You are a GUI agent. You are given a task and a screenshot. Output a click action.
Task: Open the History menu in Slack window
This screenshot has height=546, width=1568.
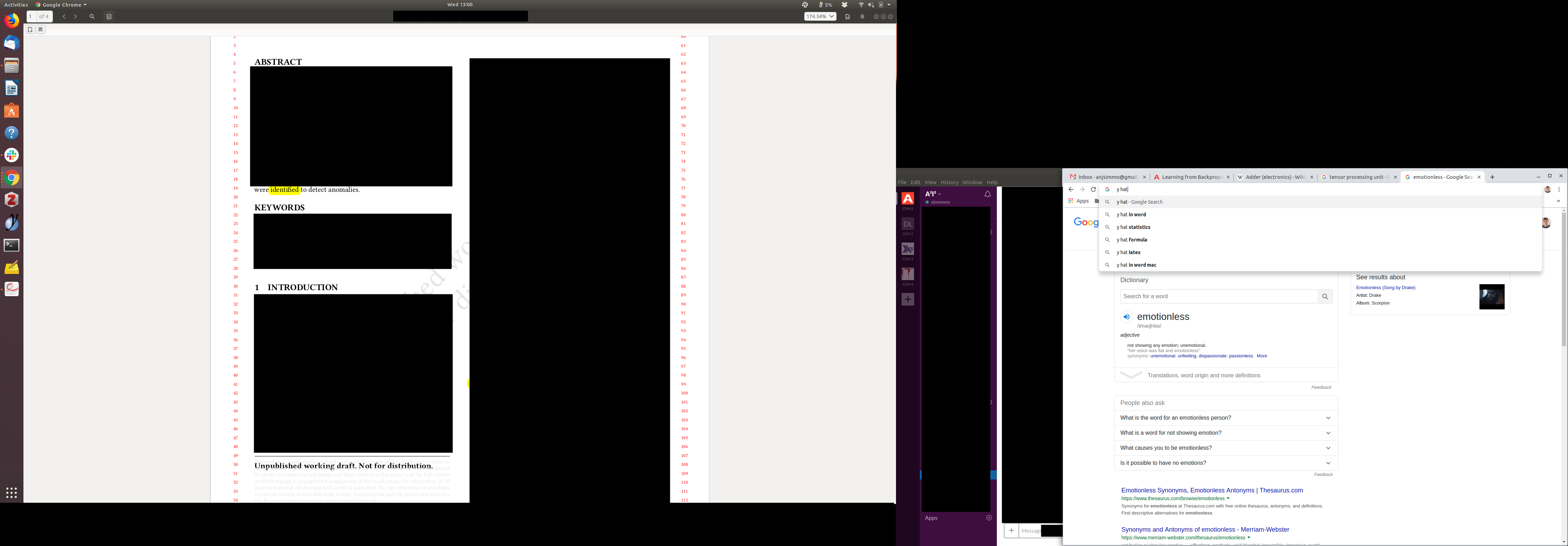pyautogui.click(x=949, y=182)
